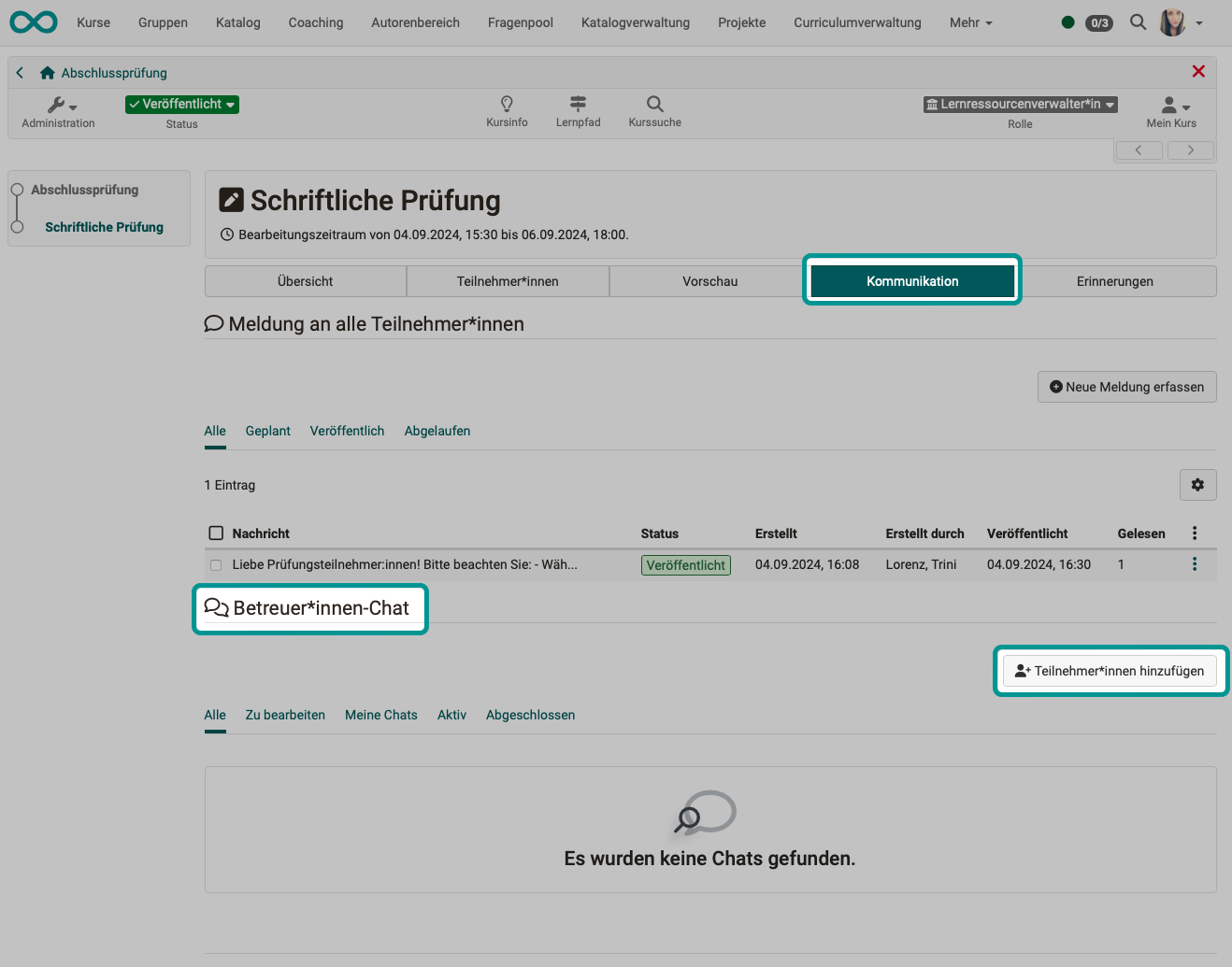
Task: Open Fragenpool from the top menu
Action: [x=520, y=22]
